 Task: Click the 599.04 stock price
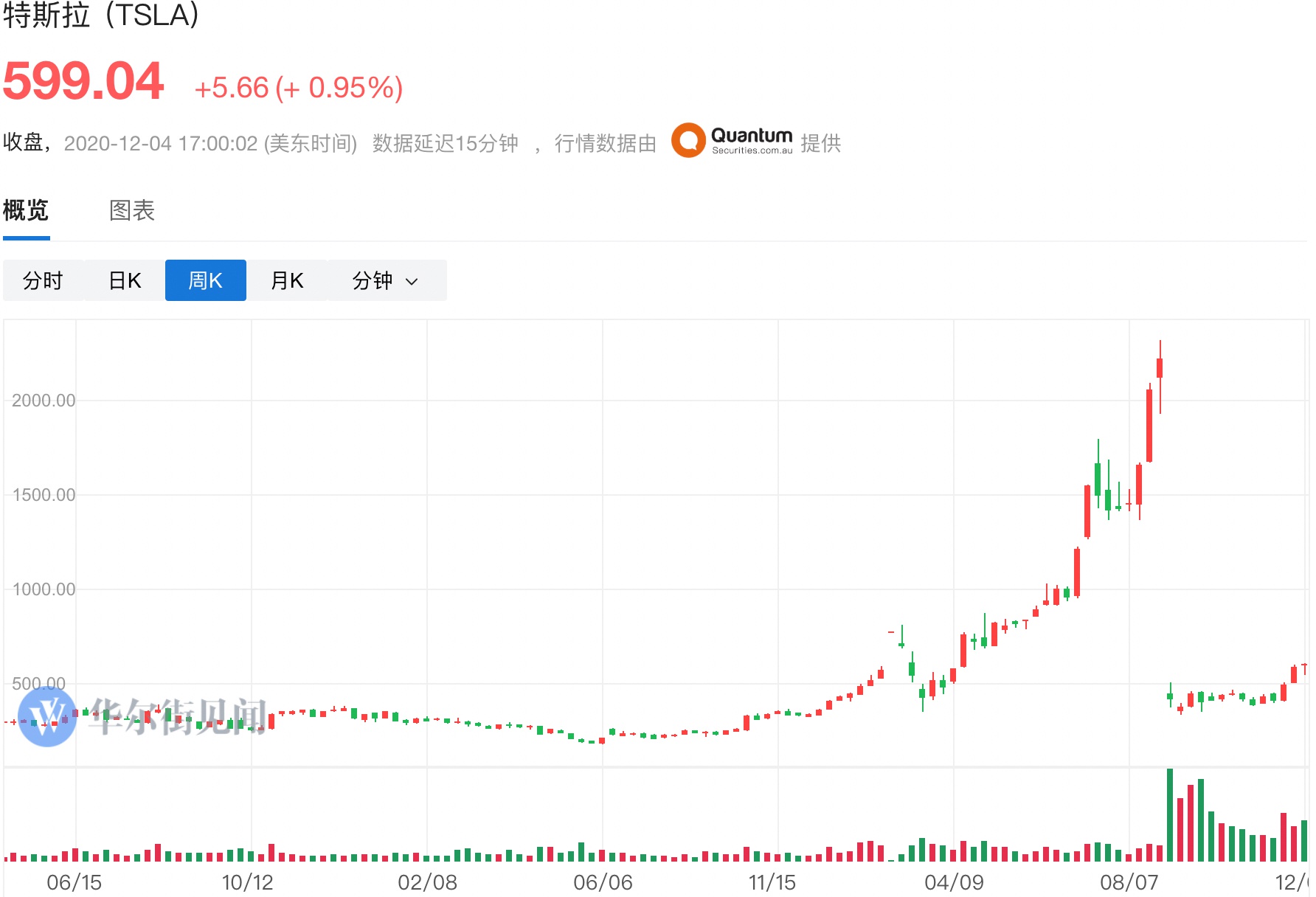point(83,81)
